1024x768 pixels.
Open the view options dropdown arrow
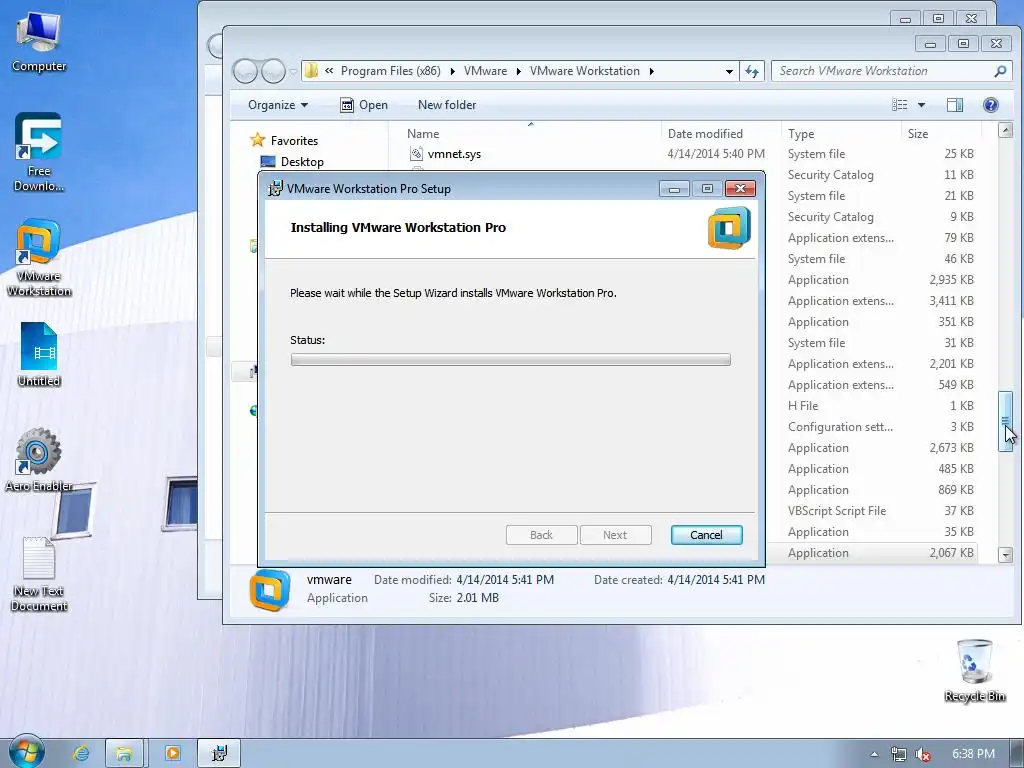[x=921, y=105]
